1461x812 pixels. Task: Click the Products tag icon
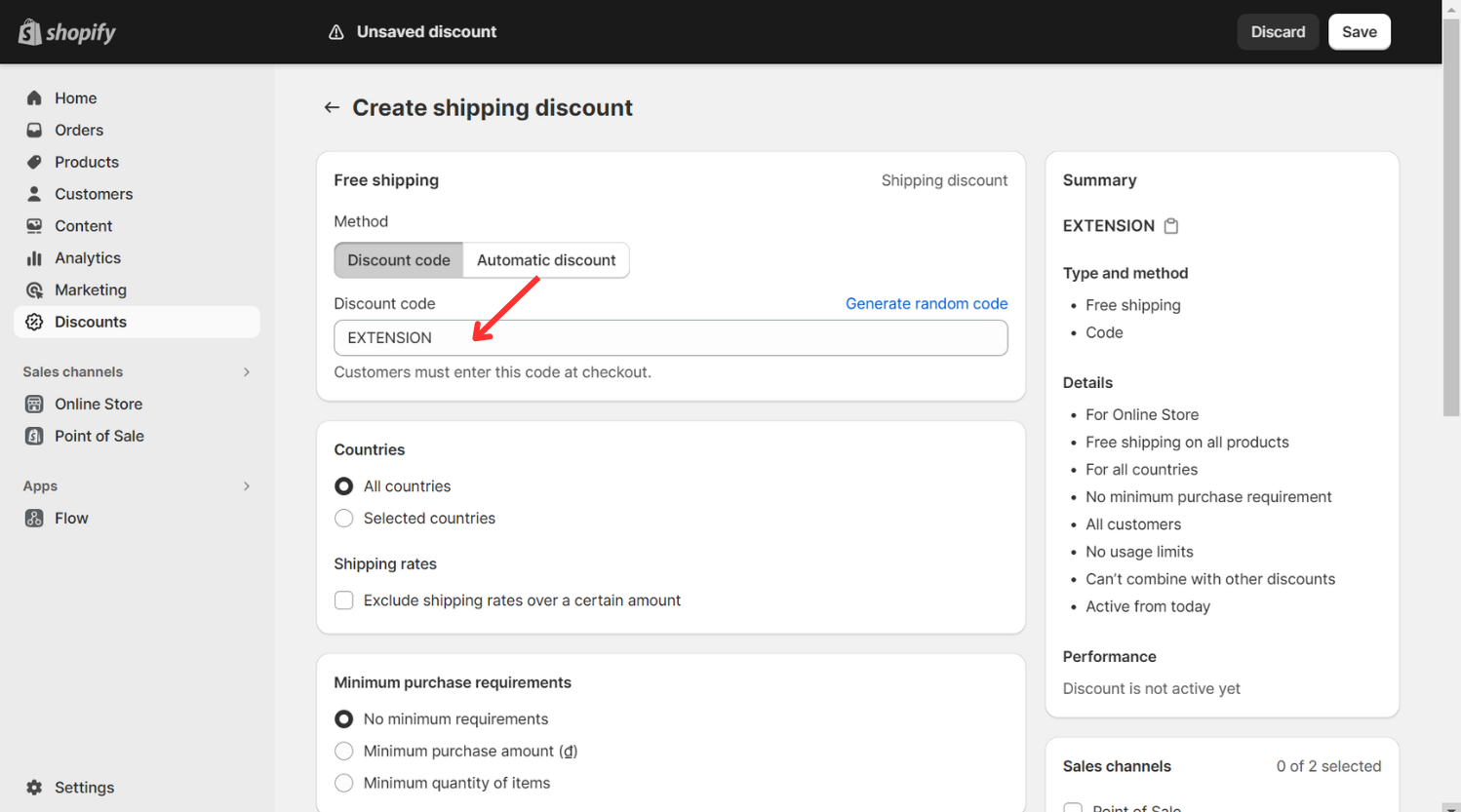[x=34, y=162]
